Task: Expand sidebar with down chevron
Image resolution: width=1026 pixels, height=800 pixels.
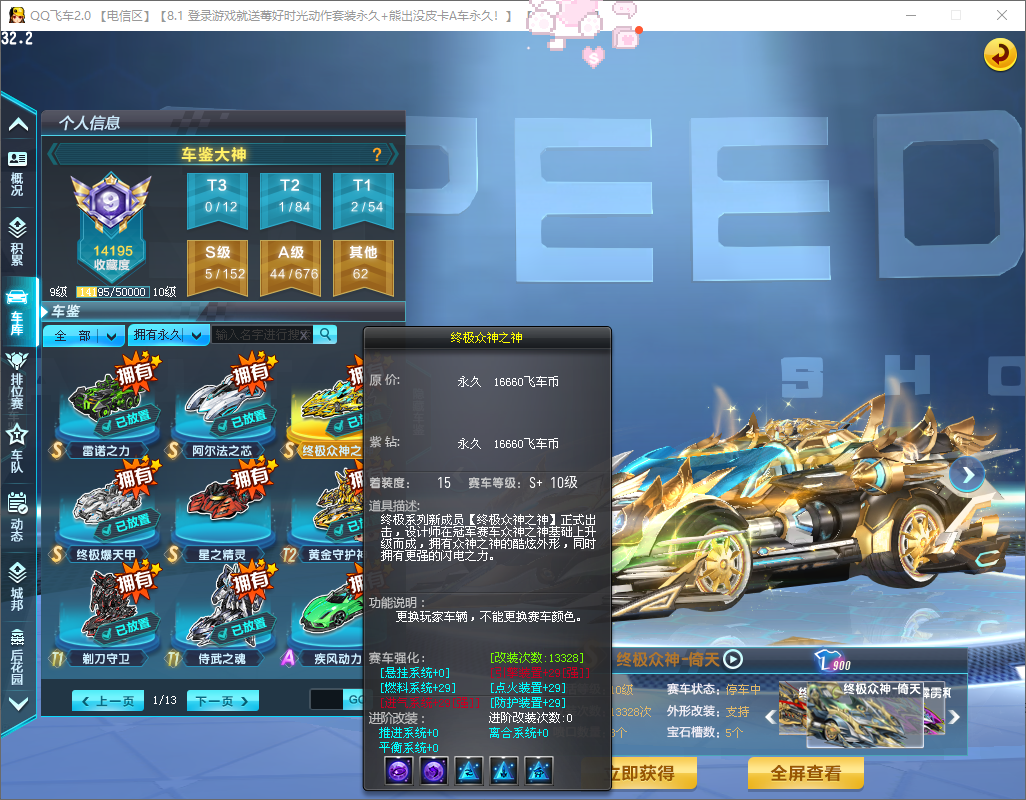Action: tap(18, 703)
